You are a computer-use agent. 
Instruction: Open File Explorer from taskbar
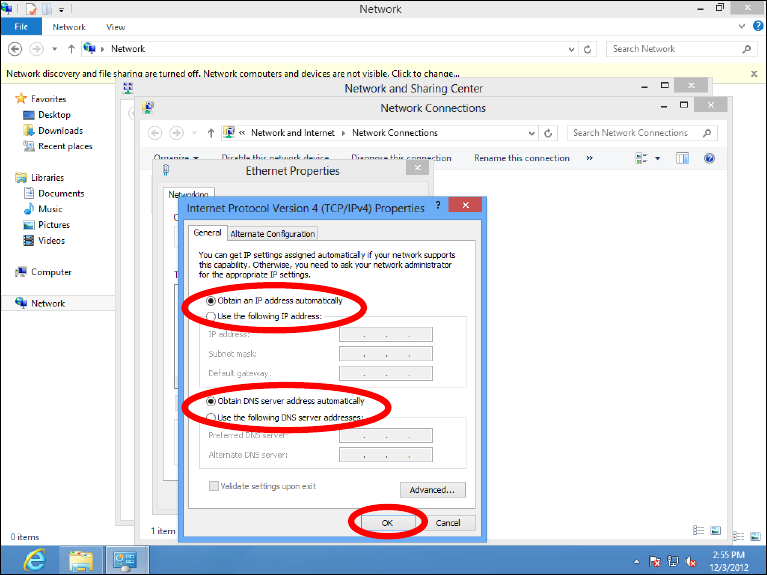click(x=81, y=560)
